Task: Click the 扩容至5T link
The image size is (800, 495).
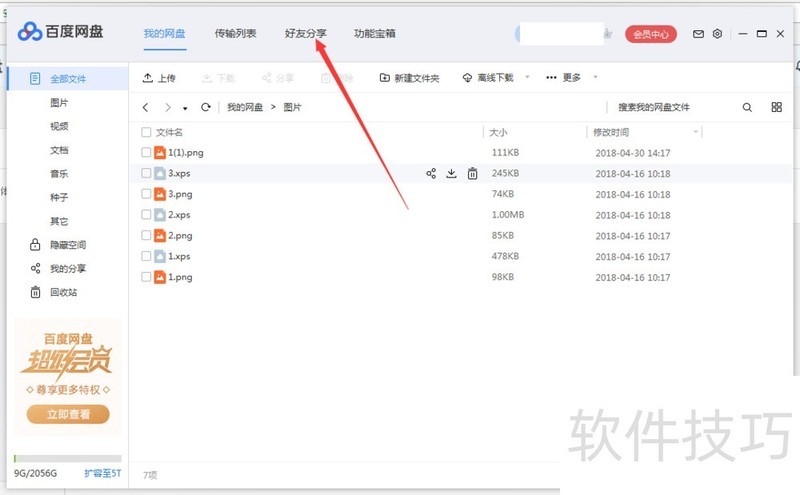Action: pos(103,473)
